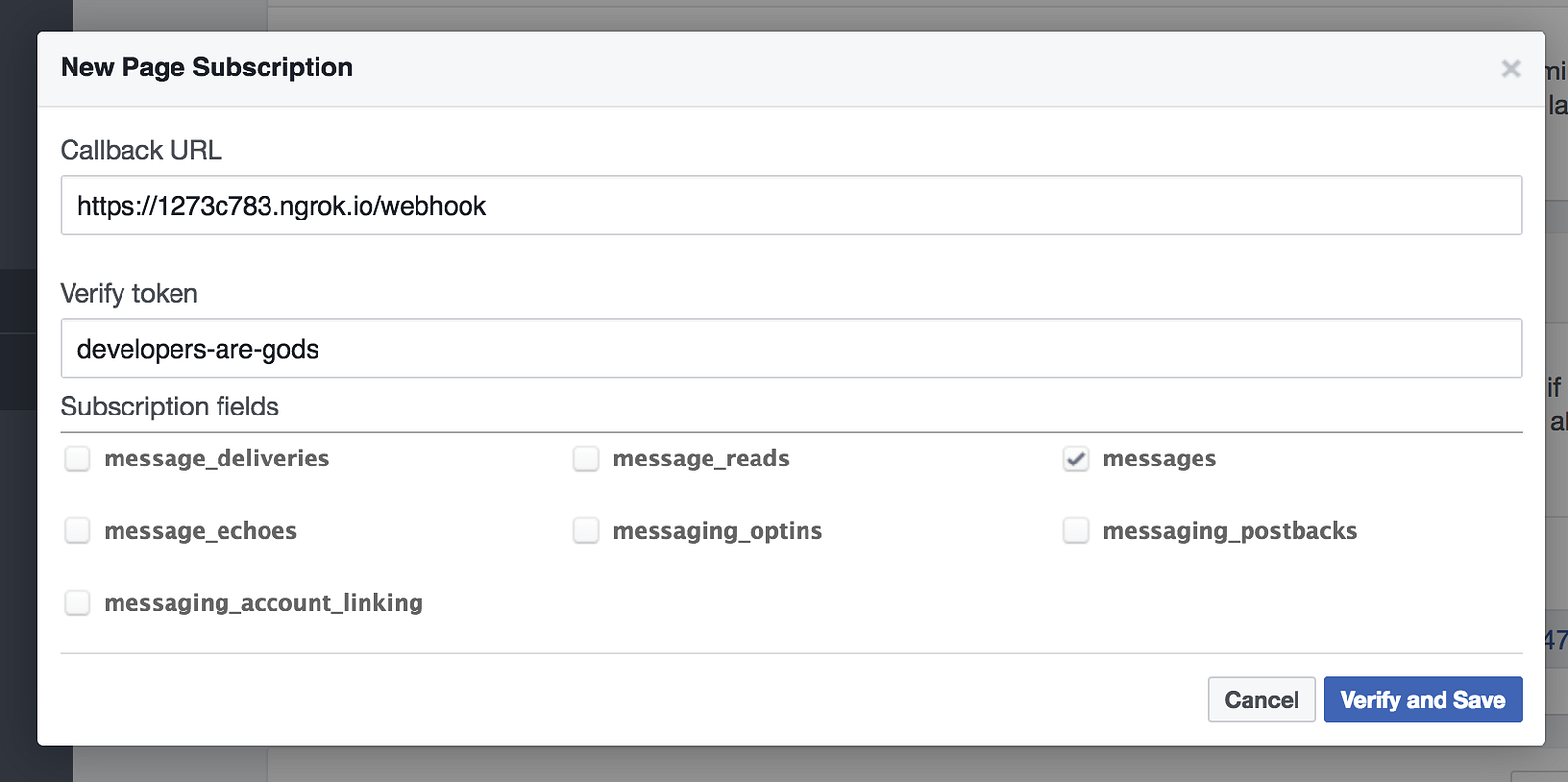1568x782 pixels.
Task: Enable the message_deliveries checkbox
Action: [77, 459]
